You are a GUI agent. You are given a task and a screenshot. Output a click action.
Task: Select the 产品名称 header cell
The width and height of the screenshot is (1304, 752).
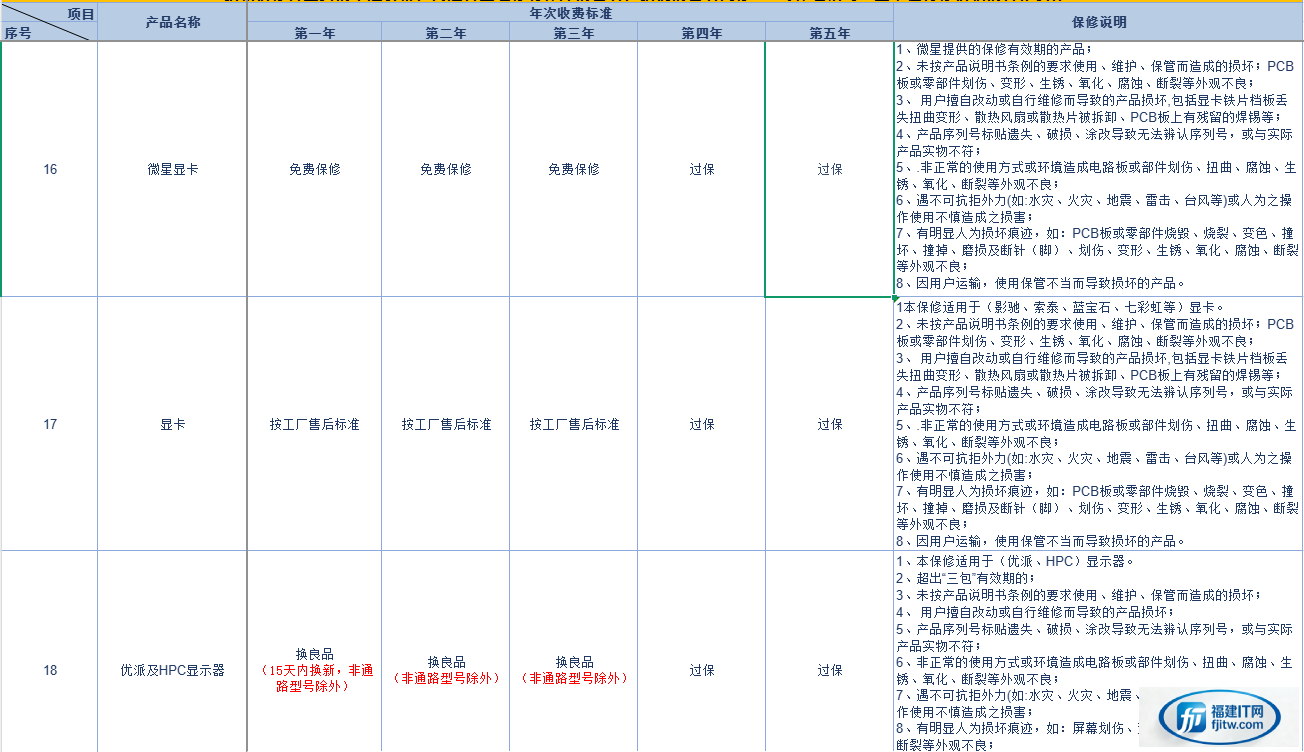click(172, 22)
